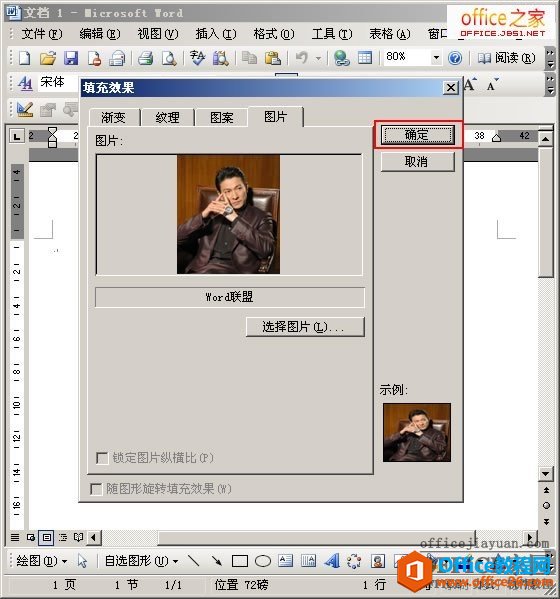560x599 pixels.
Task: Open the 格式 menu
Action: [x=274, y=34]
